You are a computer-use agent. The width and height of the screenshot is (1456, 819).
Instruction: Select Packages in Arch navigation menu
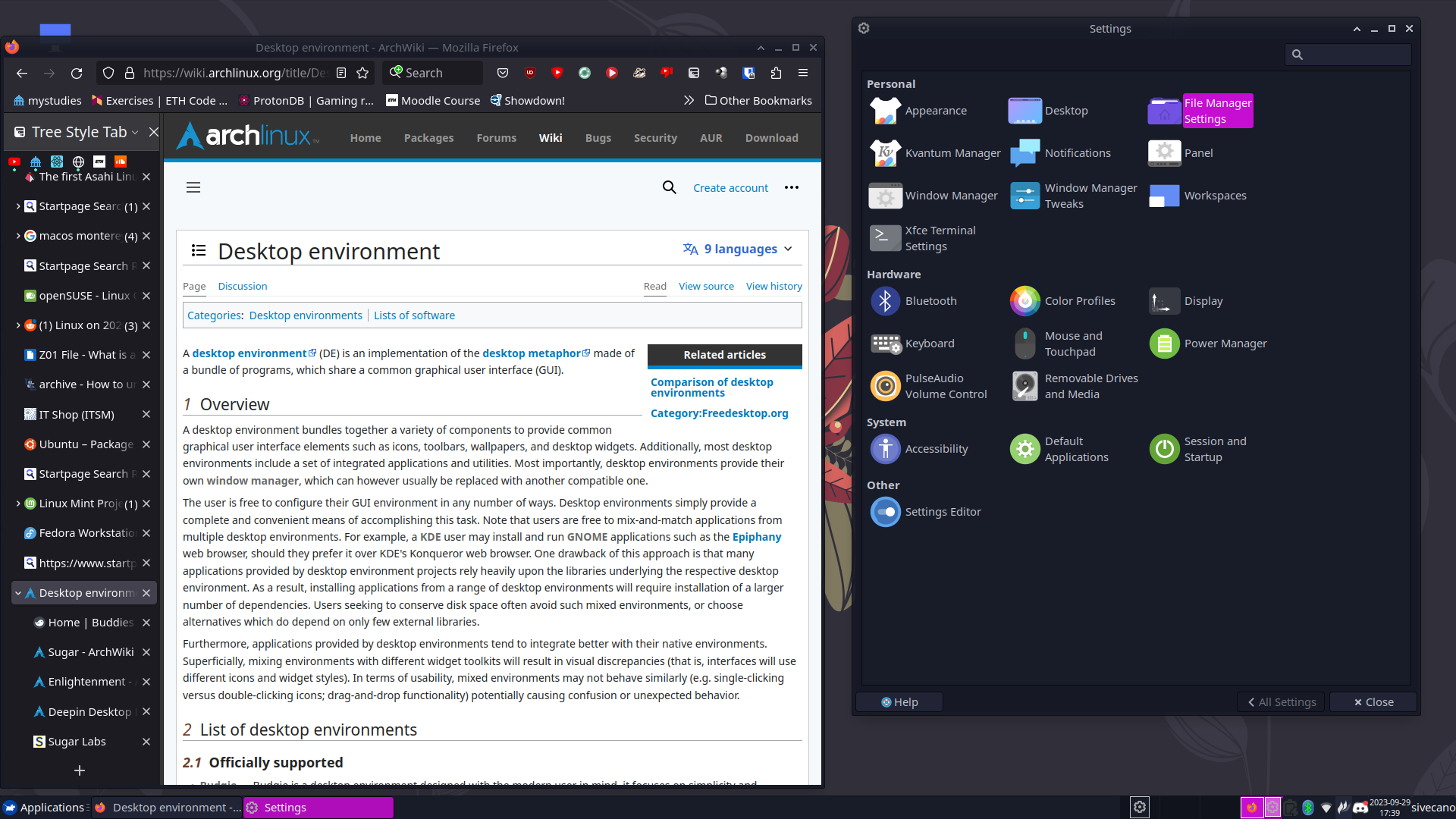pyautogui.click(x=428, y=138)
